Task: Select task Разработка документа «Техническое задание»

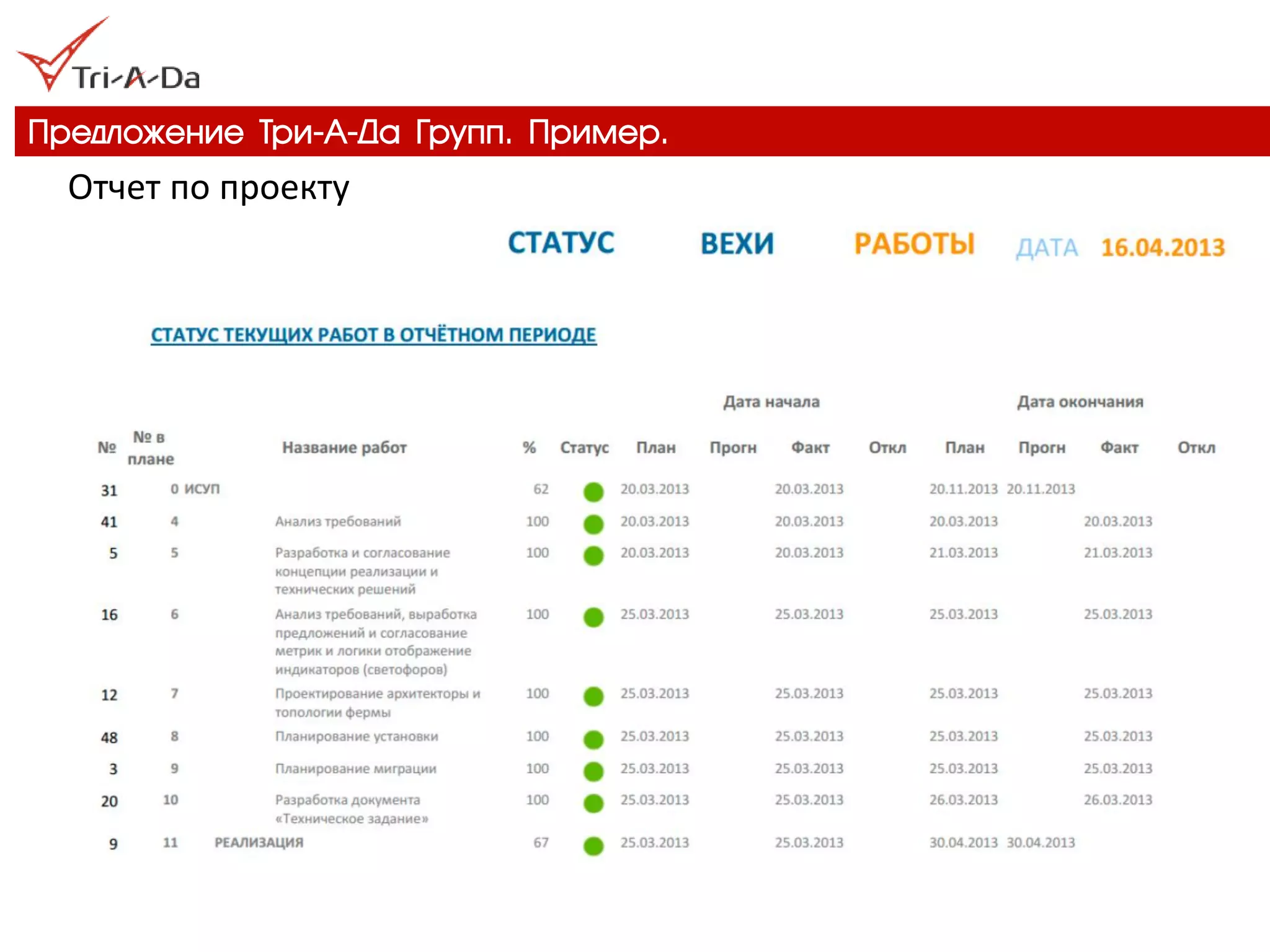Action: pos(352,809)
